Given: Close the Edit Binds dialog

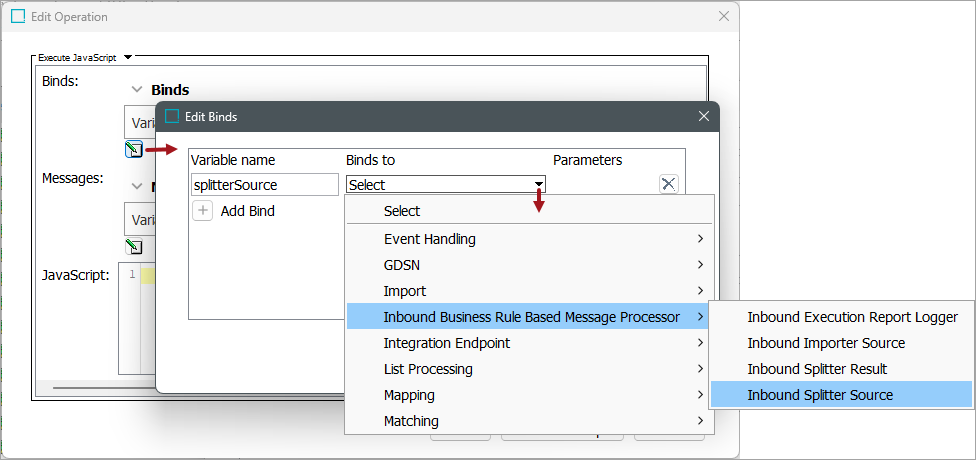Looking at the screenshot, I should click(x=703, y=116).
